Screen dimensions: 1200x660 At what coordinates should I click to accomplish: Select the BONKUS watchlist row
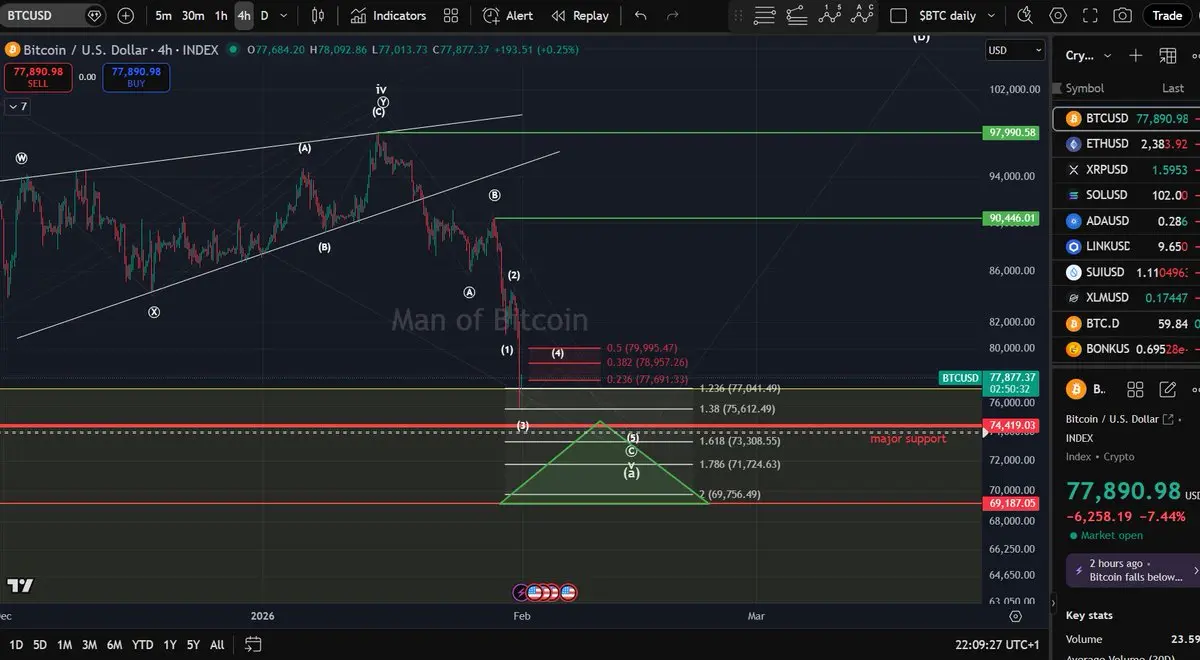click(1126, 349)
